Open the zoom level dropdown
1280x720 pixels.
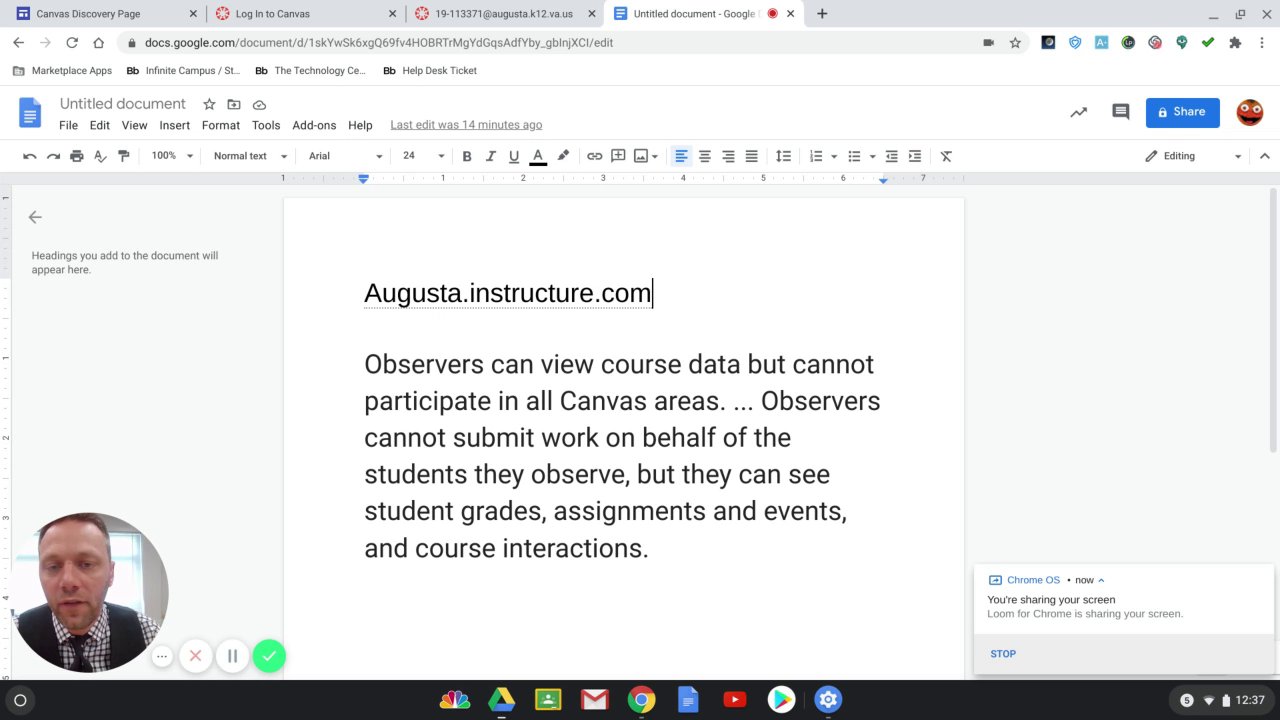point(172,156)
